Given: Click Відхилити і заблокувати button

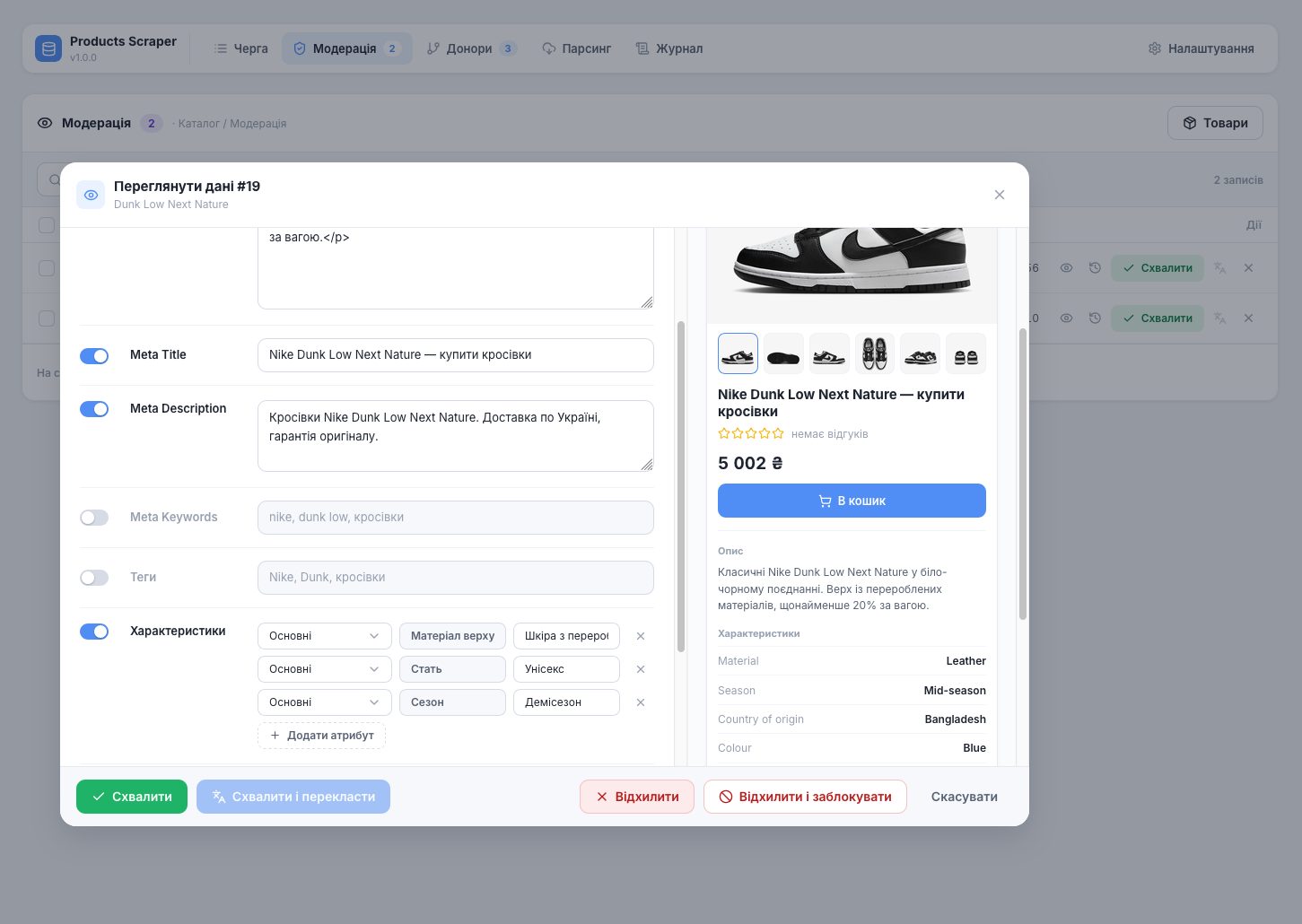Looking at the screenshot, I should pos(805,797).
